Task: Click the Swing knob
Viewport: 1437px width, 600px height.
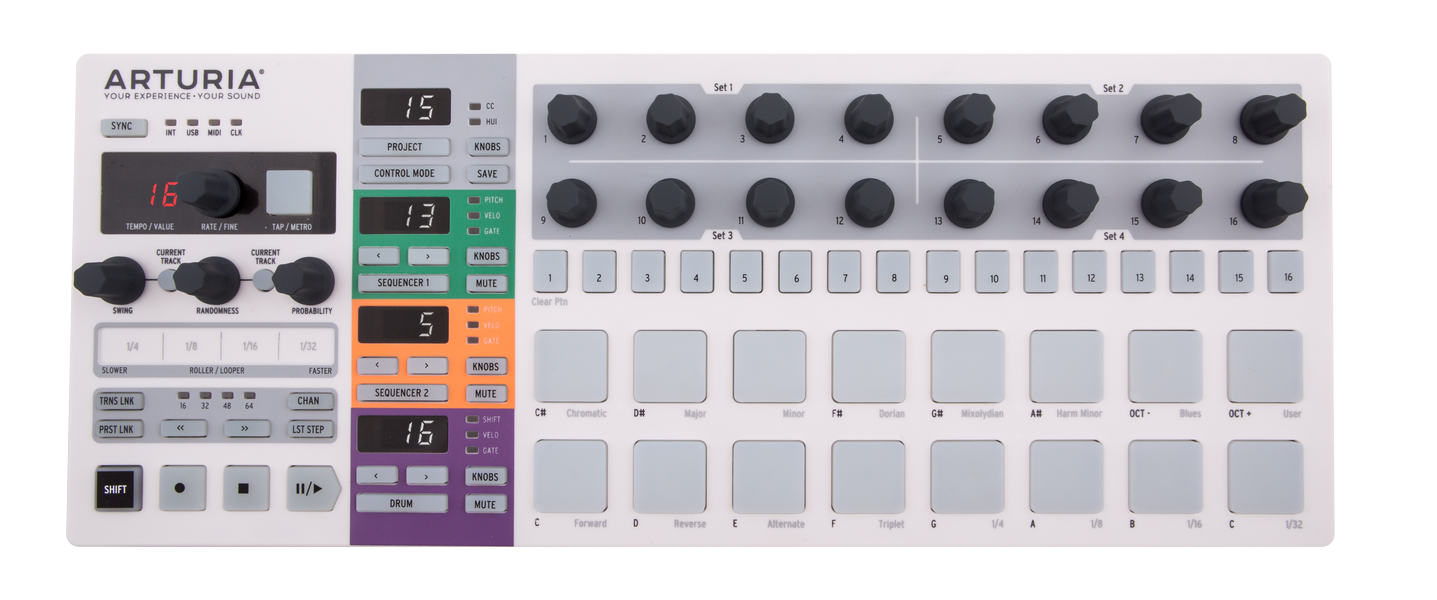Action: pyautogui.click(x=110, y=279)
